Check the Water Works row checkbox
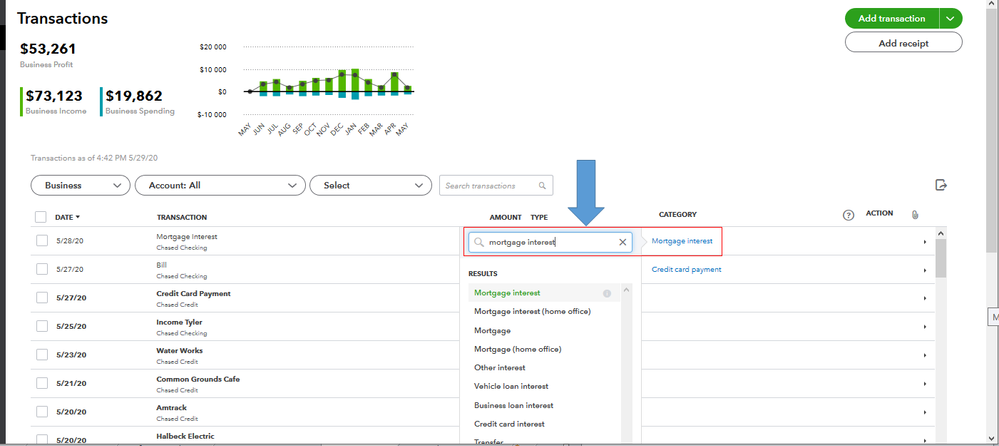Viewport: 999px width, 446px height. click(x=42, y=355)
